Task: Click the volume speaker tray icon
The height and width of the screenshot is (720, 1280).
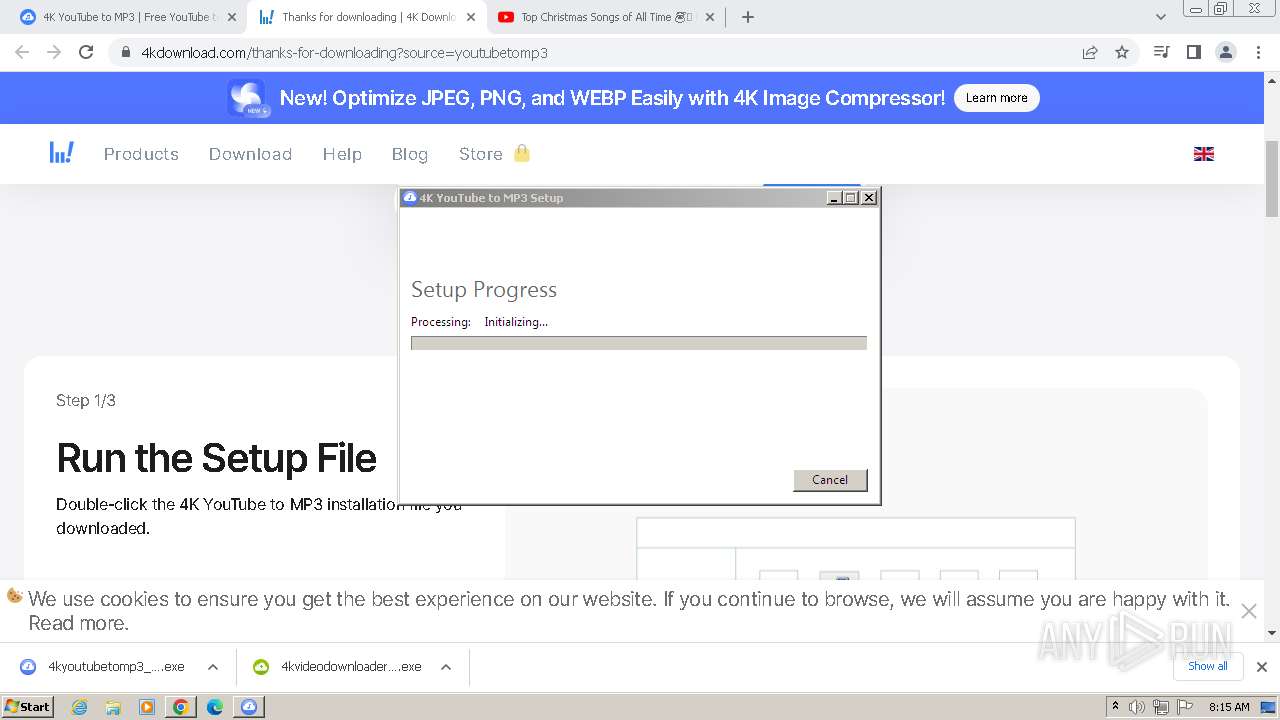Action: point(1138,707)
